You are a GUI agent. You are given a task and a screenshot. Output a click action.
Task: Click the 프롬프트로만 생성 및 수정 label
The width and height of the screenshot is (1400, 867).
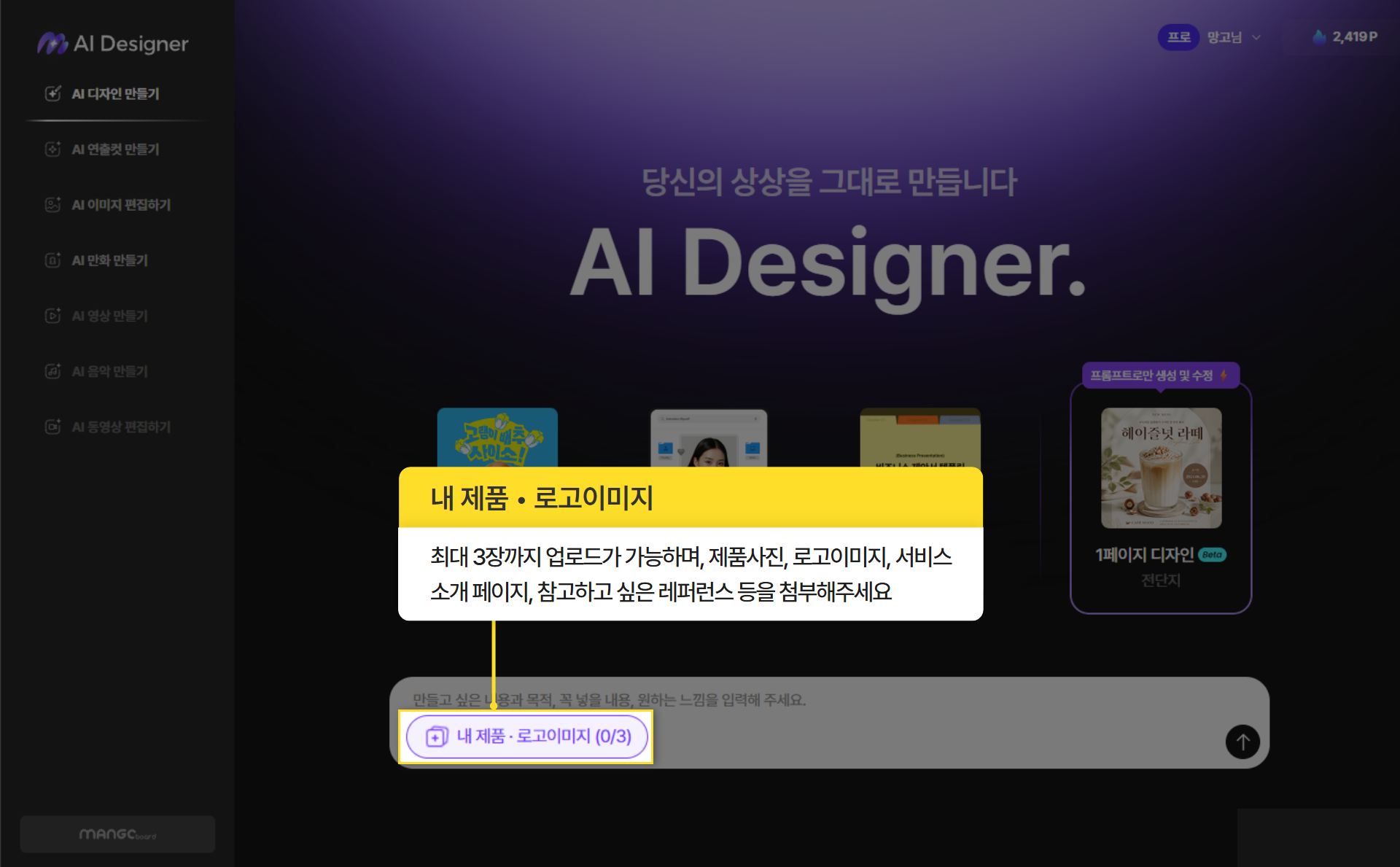click(1160, 376)
